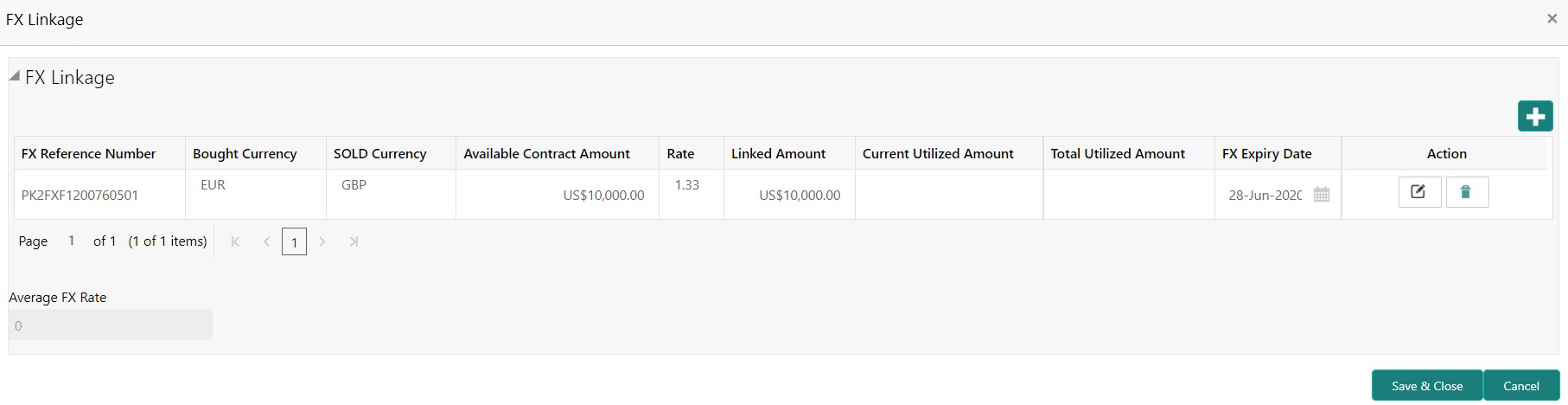Add a new FX linkage row with plus icon
The image size is (1568, 405).
pyautogui.click(x=1535, y=117)
